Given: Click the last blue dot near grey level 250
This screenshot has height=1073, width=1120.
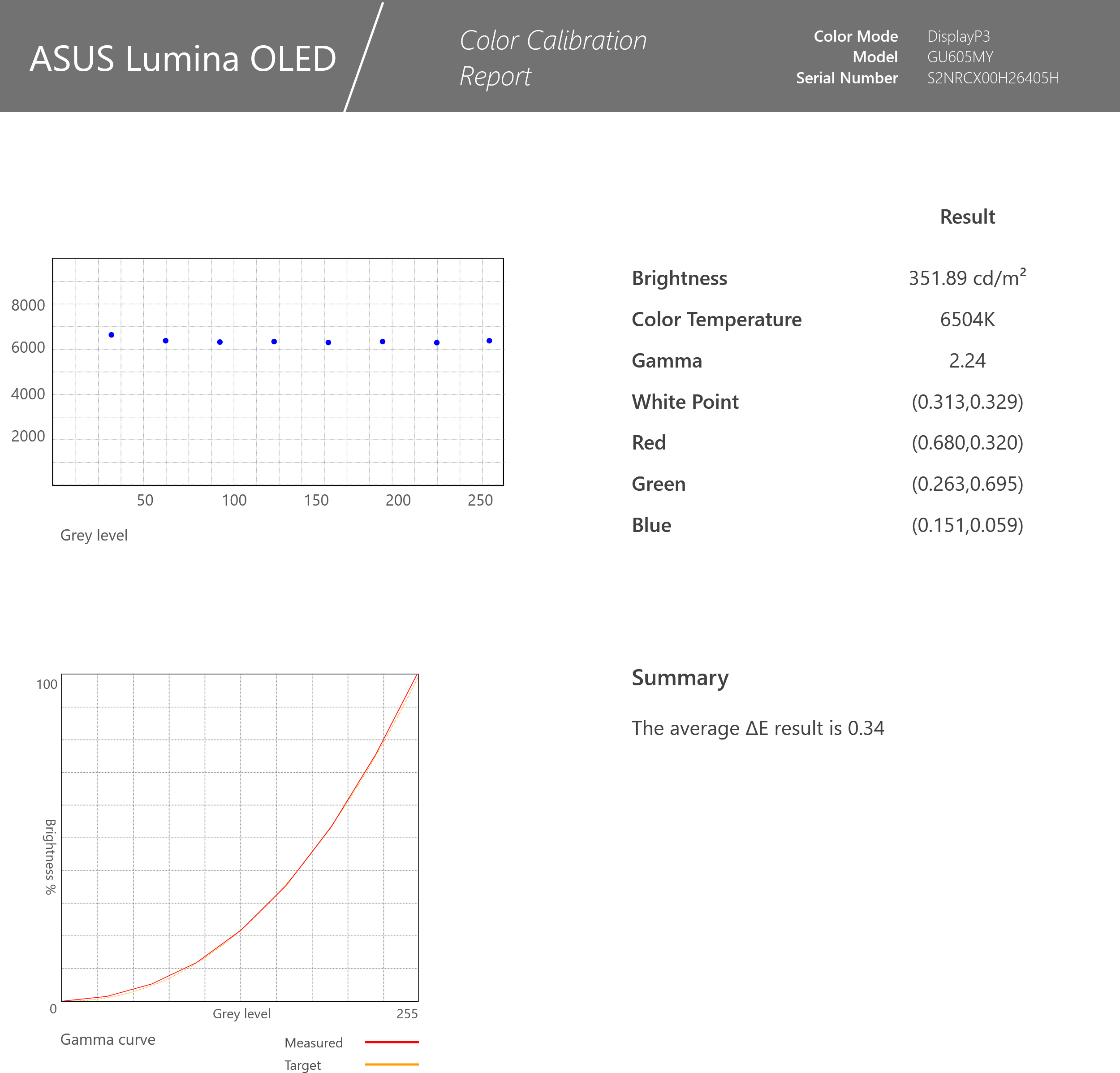Looking at the screenshot, I should click(489, 341).
